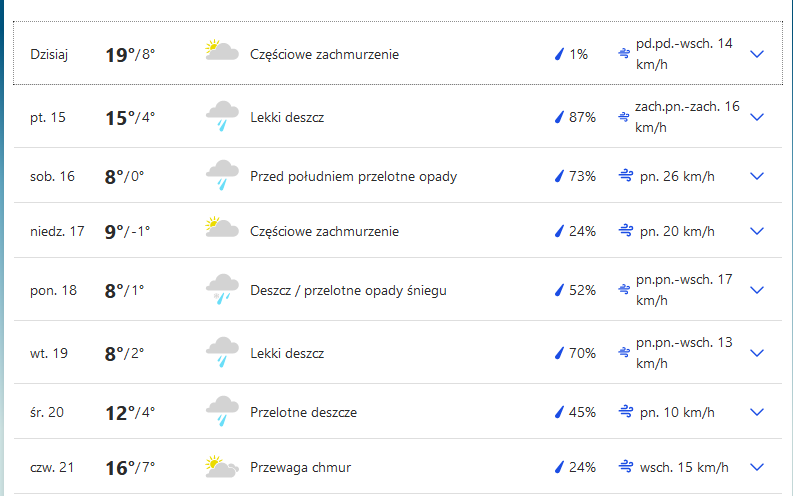Click the 'Przewaga chmur' description
This screenshot has width=793, height=496.
(300, 467)
